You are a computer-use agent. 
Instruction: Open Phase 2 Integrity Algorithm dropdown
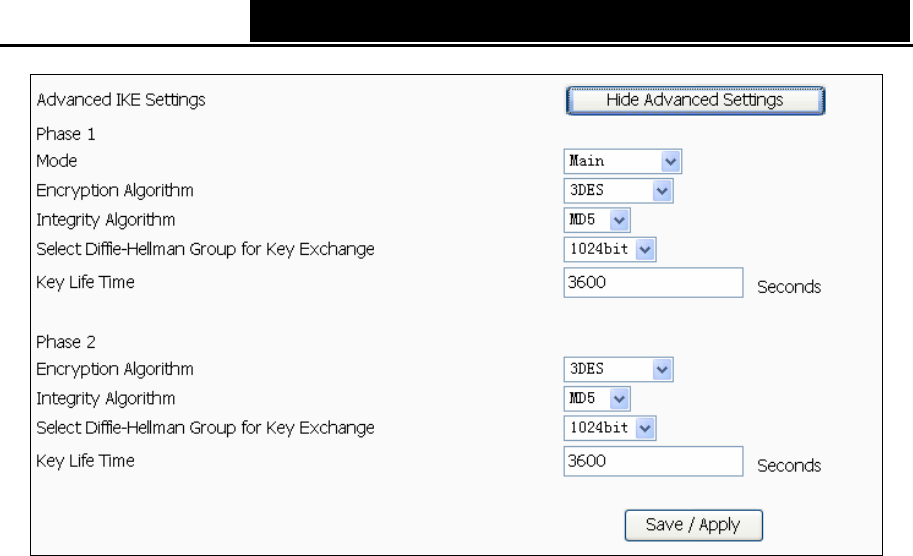click(597, 399)
